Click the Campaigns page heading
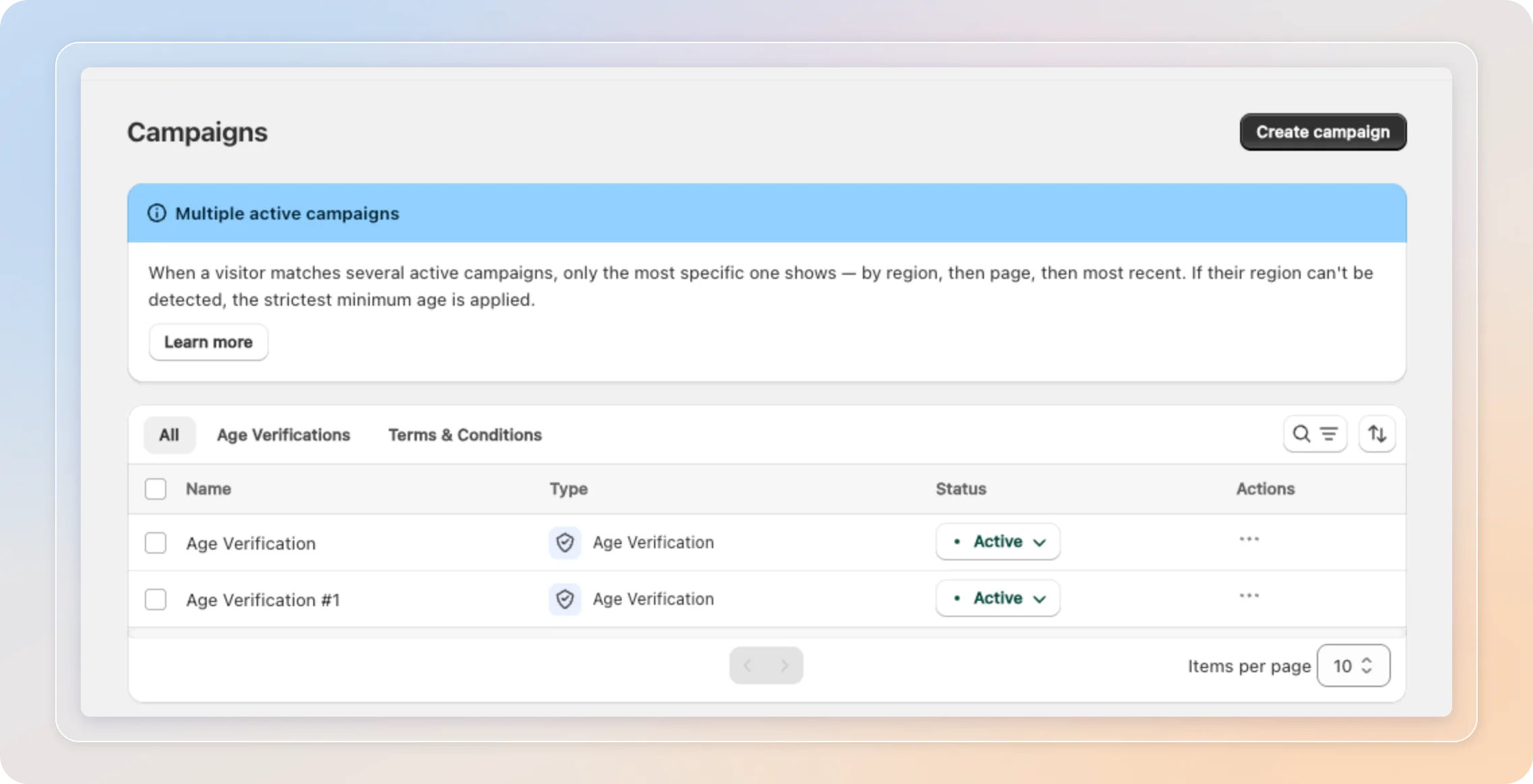Image resolution: width=1533 pixels, height=784 pixels. [x=197, y=132]
